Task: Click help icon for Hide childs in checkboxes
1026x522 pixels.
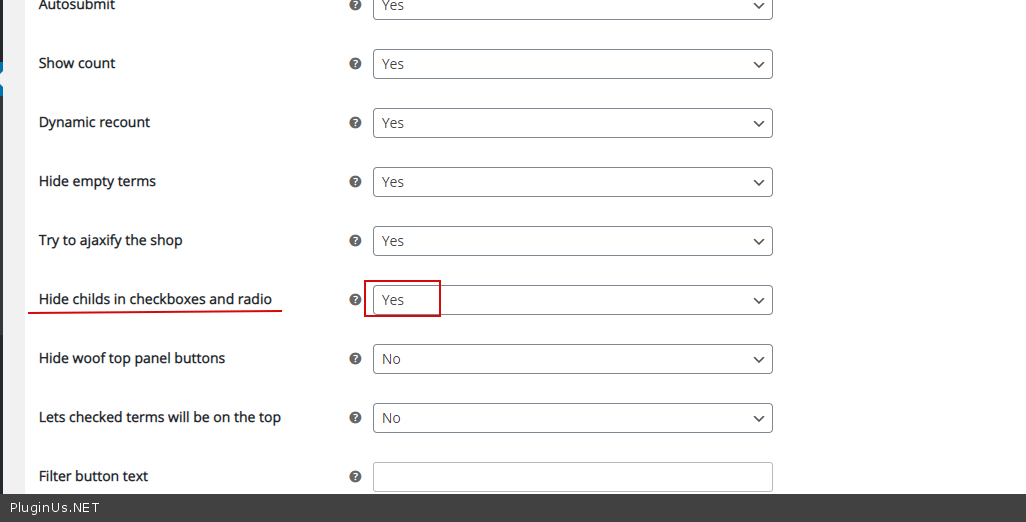Action: click(355, 299)
